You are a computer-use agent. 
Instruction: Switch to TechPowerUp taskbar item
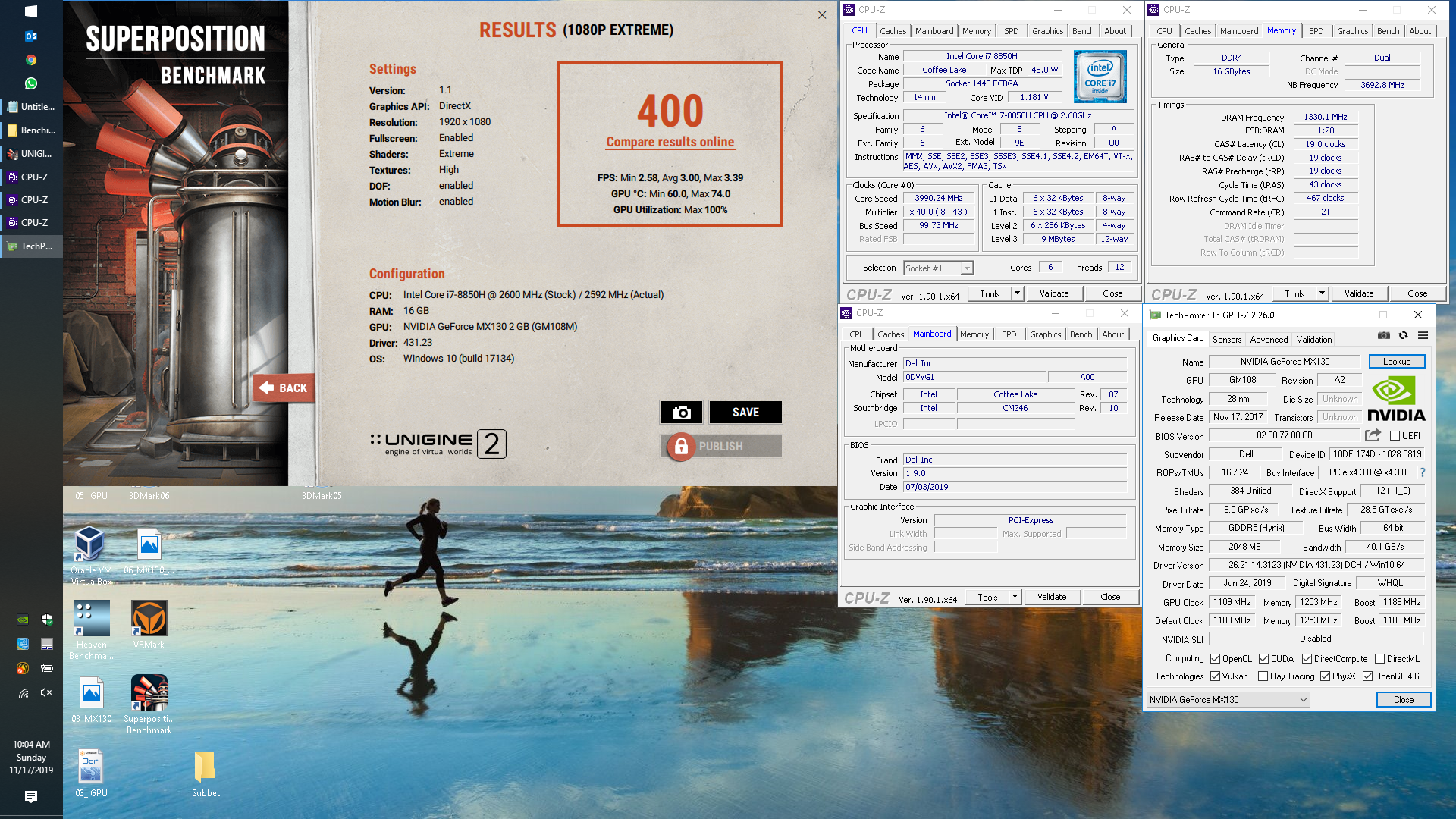point(31,246)
